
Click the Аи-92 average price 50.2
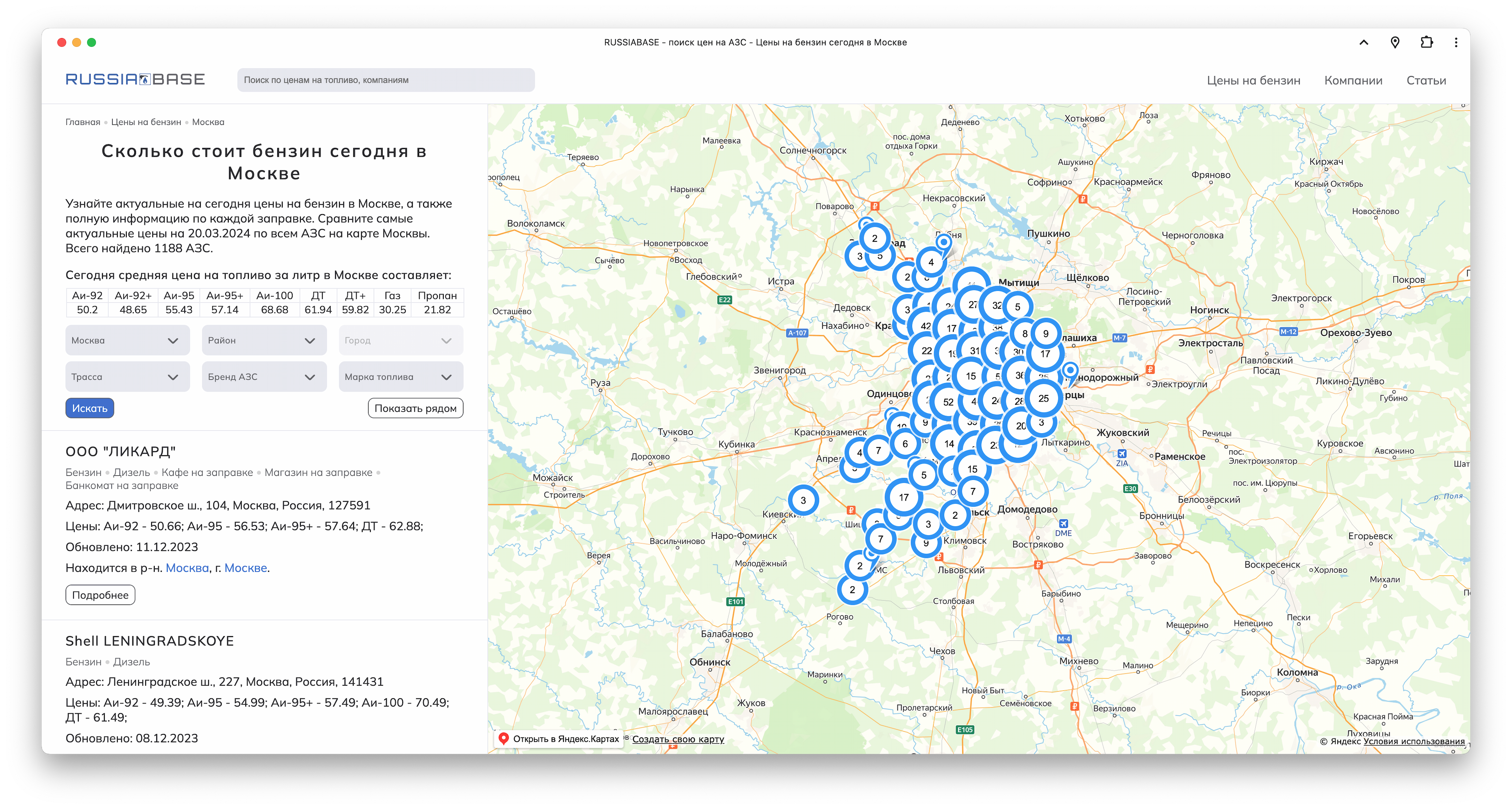click(87, 310)
